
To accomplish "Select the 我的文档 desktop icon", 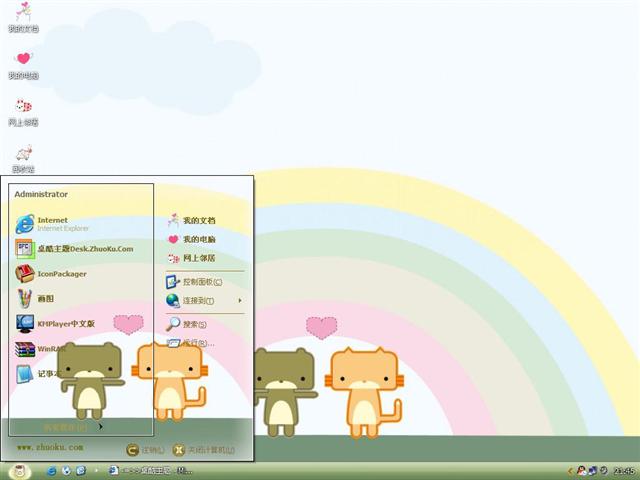I will pos(23,17).
